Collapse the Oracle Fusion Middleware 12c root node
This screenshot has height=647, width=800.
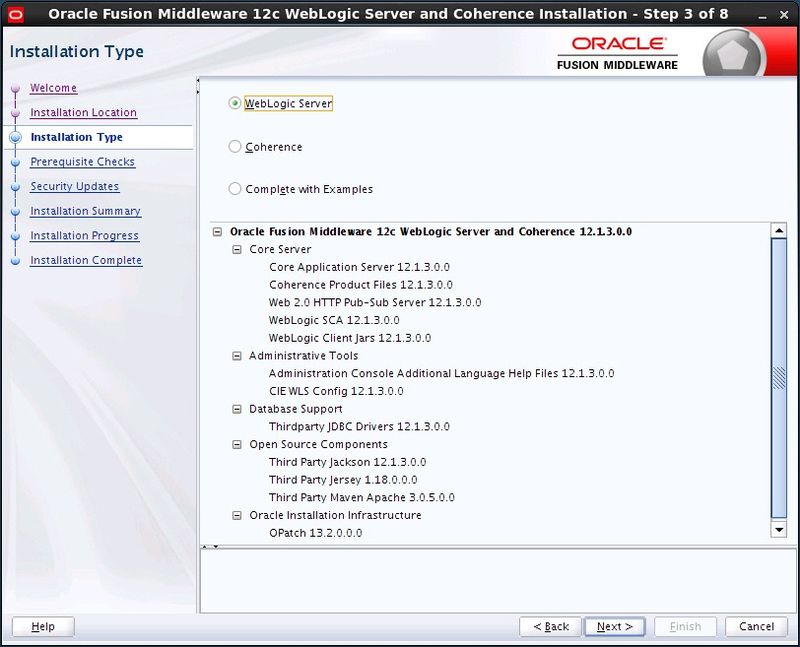point(217,232)
